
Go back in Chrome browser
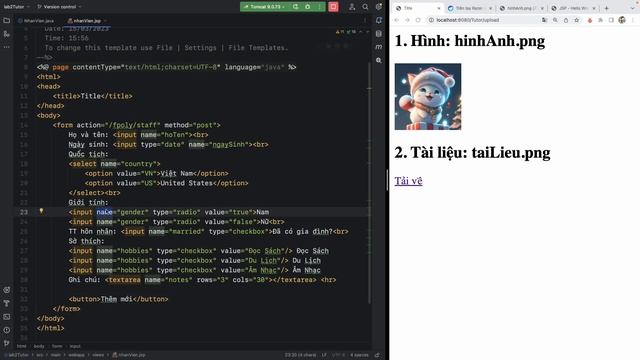(x=397, y=20)
